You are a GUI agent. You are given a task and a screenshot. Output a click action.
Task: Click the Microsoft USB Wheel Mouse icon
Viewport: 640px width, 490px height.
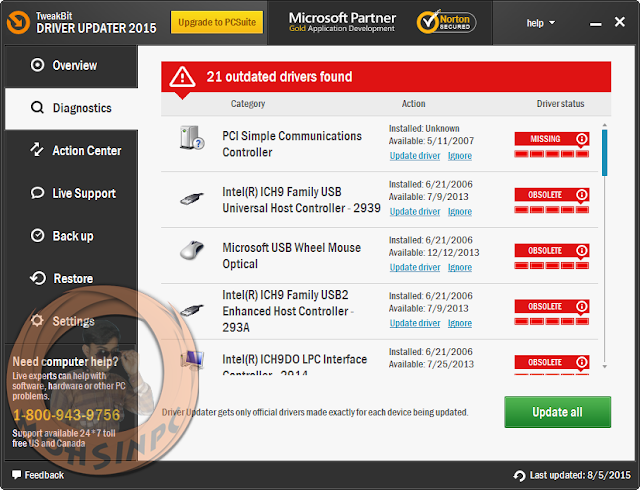coord(192,250)
